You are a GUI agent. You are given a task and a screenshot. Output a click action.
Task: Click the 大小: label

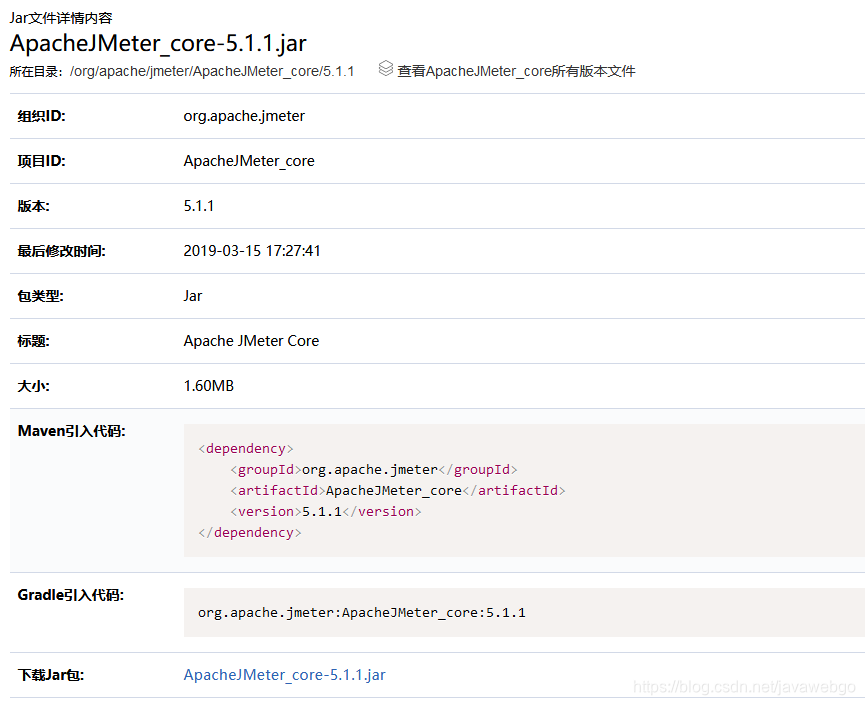click(x=33, y=386)
